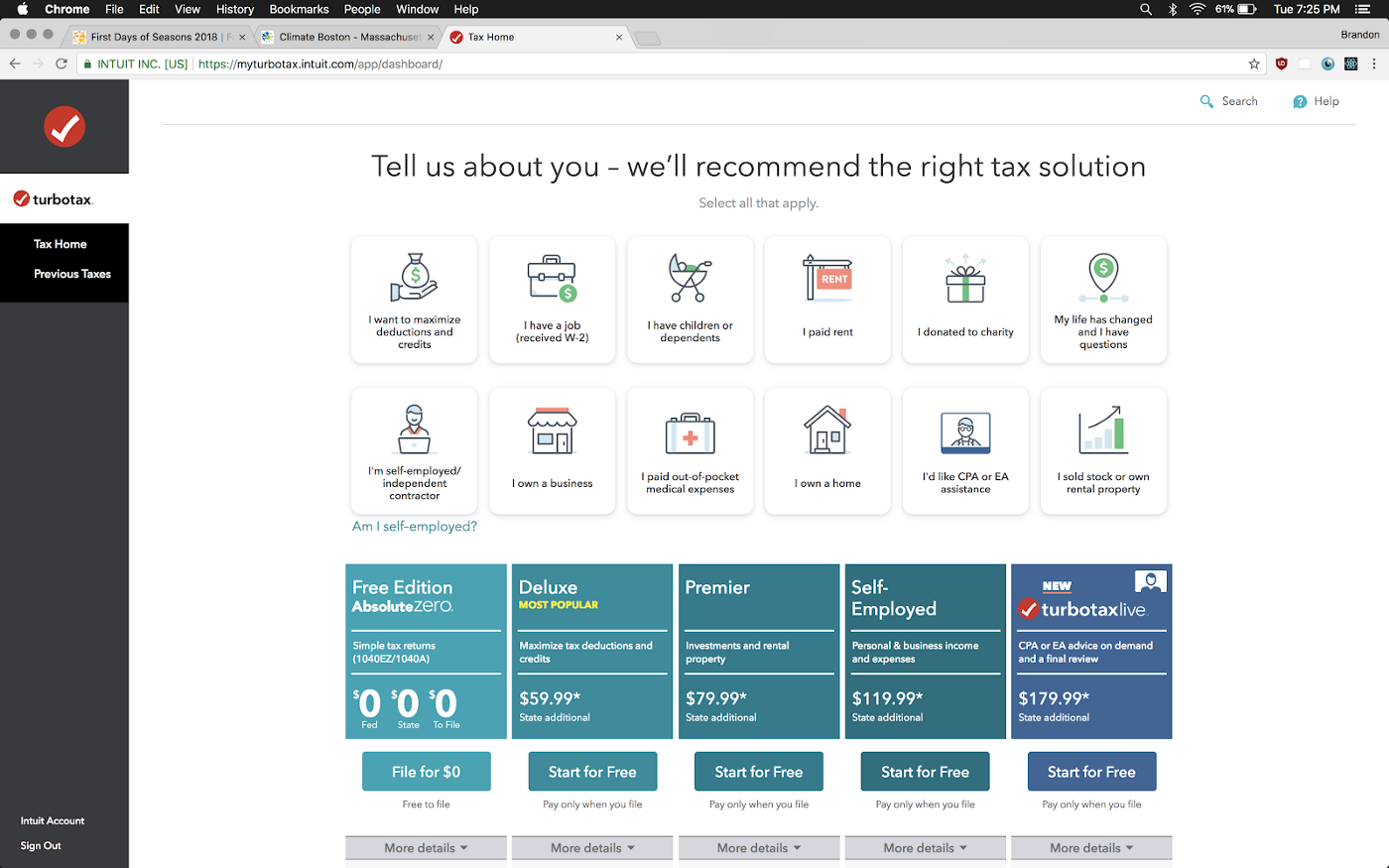Open 'Am I self-employed?' link
This screenshot has width=1389, height=868.
tap(415, 527)
